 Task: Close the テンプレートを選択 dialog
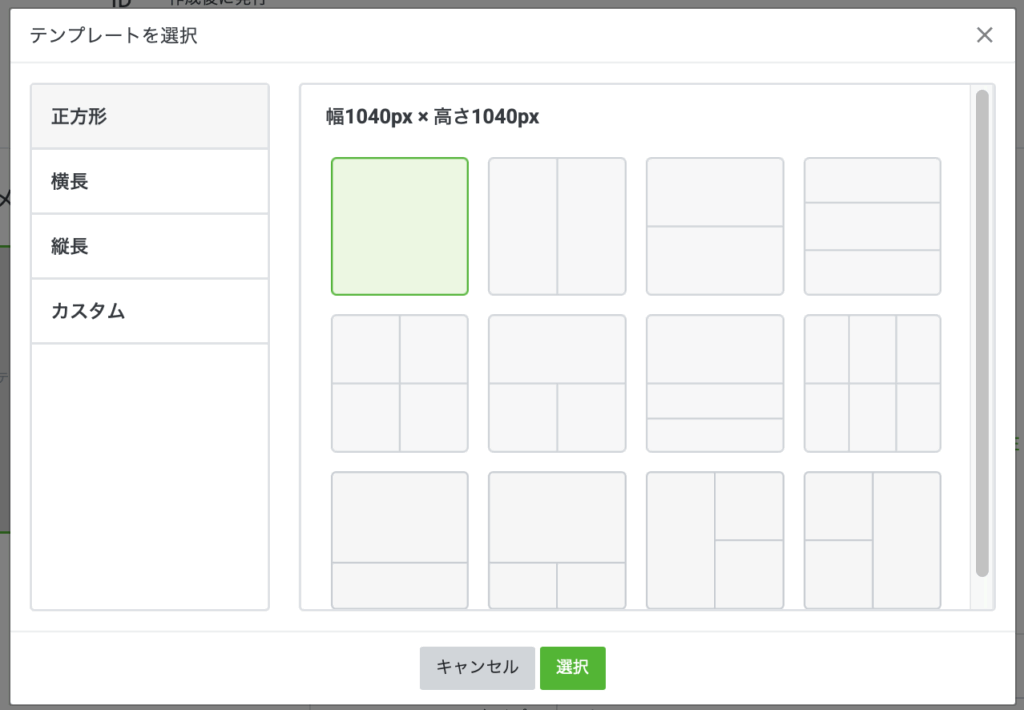(984, 36)
